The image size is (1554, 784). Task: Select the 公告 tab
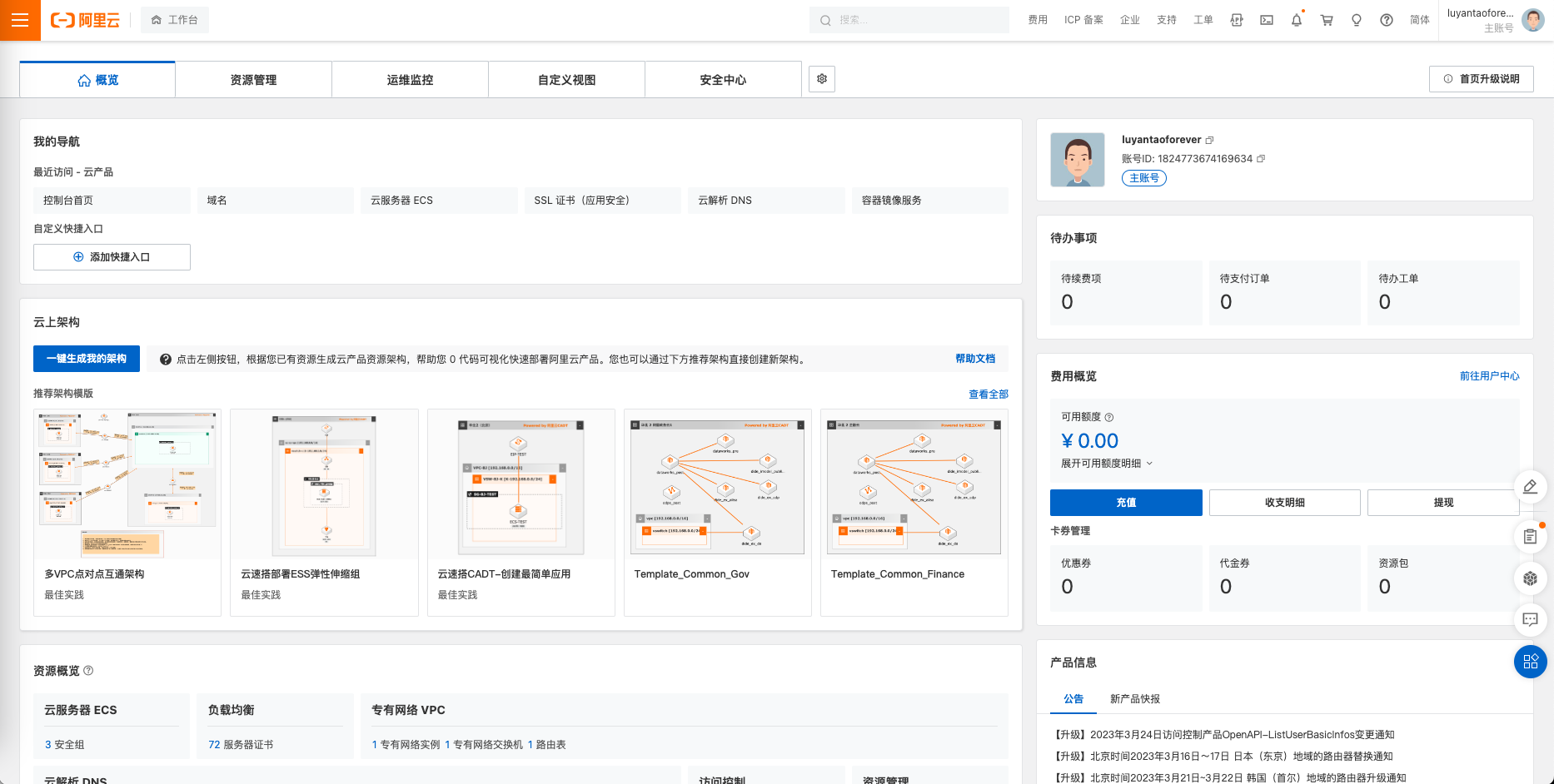click(x=1073, y=699)
